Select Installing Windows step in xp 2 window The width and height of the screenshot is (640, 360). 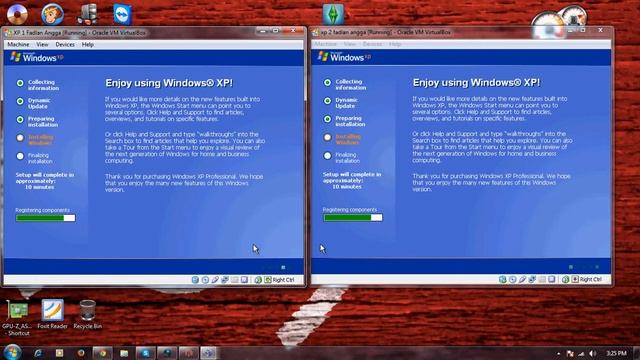coord(342,140)
